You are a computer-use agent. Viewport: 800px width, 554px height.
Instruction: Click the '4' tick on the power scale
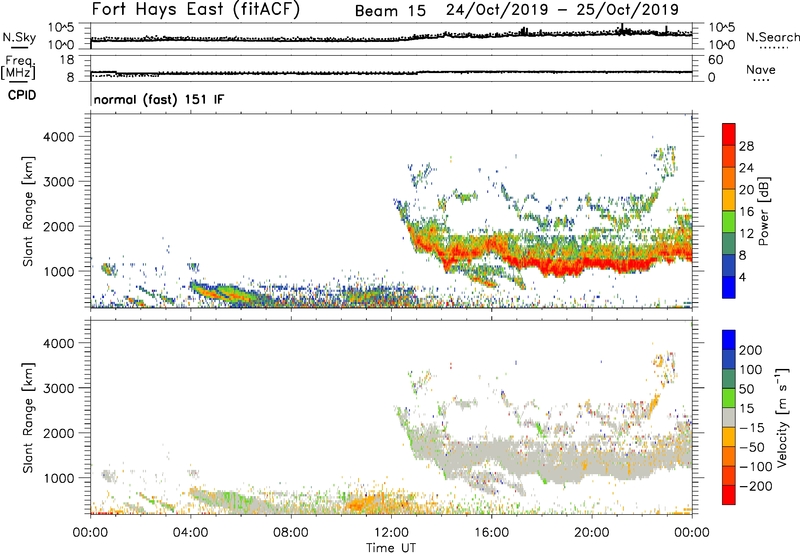742,277
